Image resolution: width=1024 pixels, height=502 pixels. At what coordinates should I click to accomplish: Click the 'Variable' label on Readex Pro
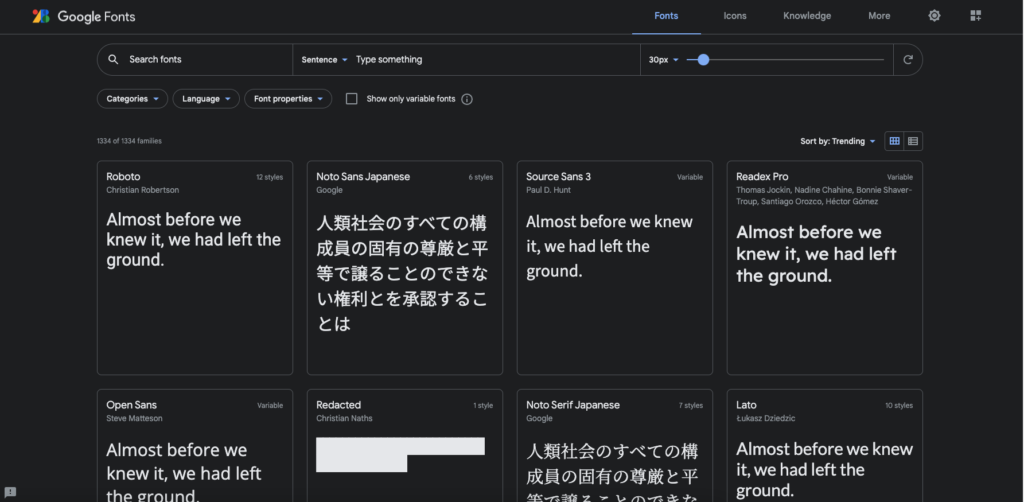pos(900,177)
